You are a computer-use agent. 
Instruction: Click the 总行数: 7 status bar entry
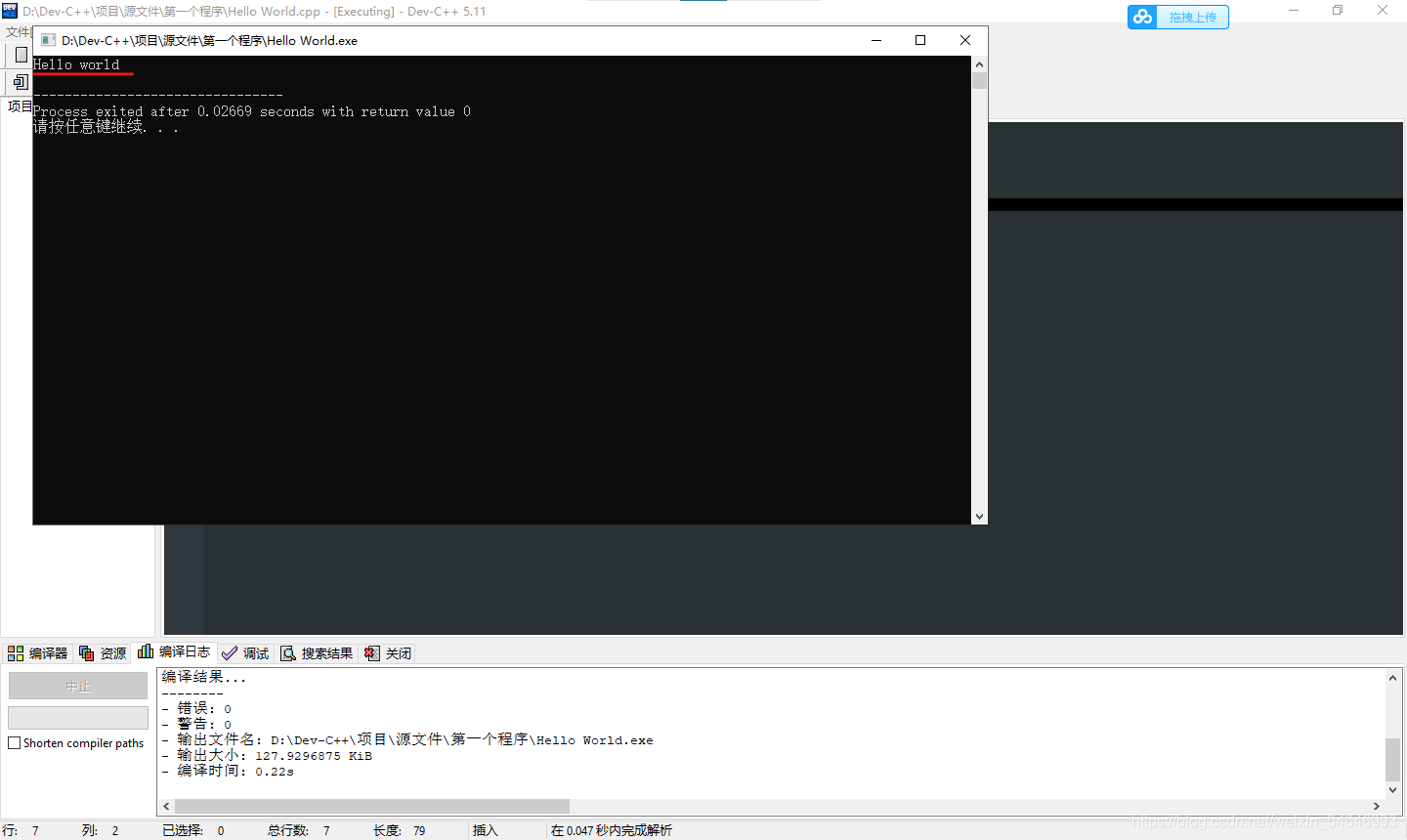(299, 830)
